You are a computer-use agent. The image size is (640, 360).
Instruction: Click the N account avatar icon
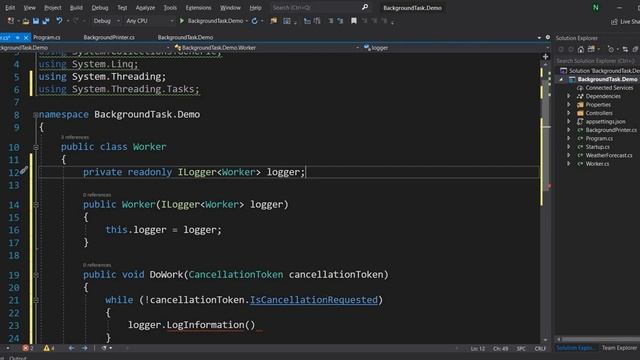pos(596,7)
